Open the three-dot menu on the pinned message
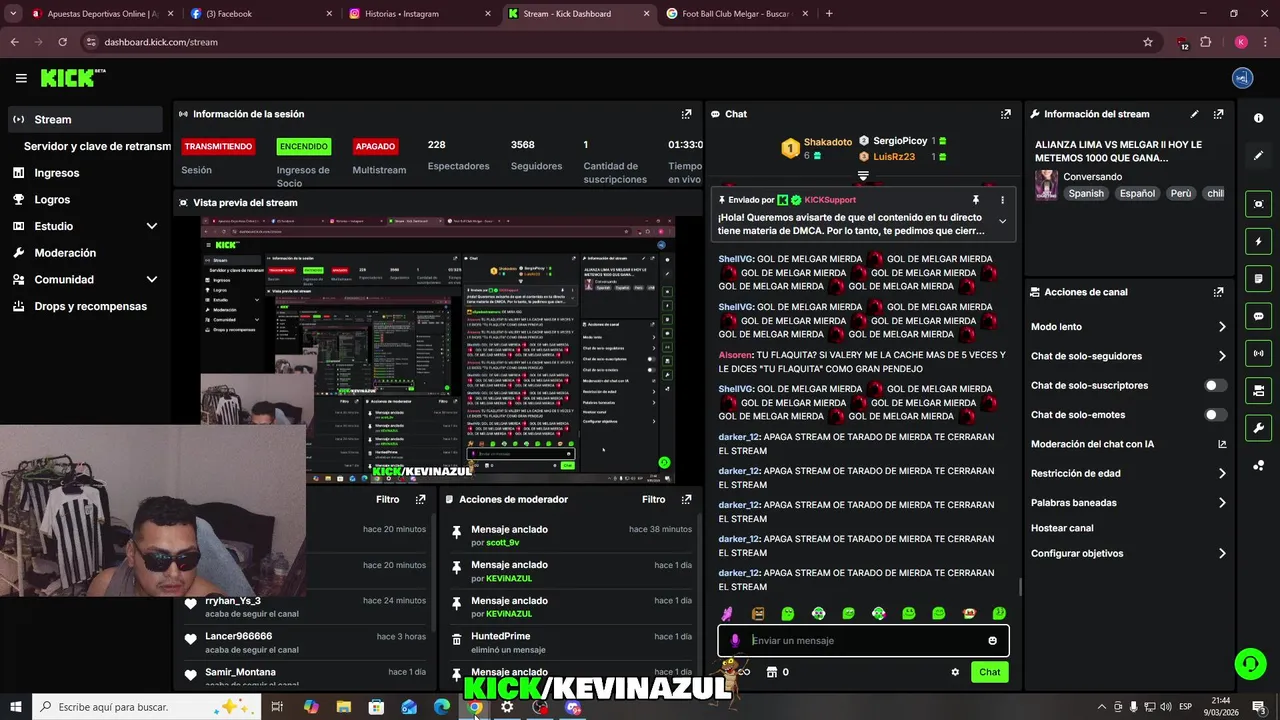The image size is (1280, 720). pyautogui.click(x=1002, y=200)
